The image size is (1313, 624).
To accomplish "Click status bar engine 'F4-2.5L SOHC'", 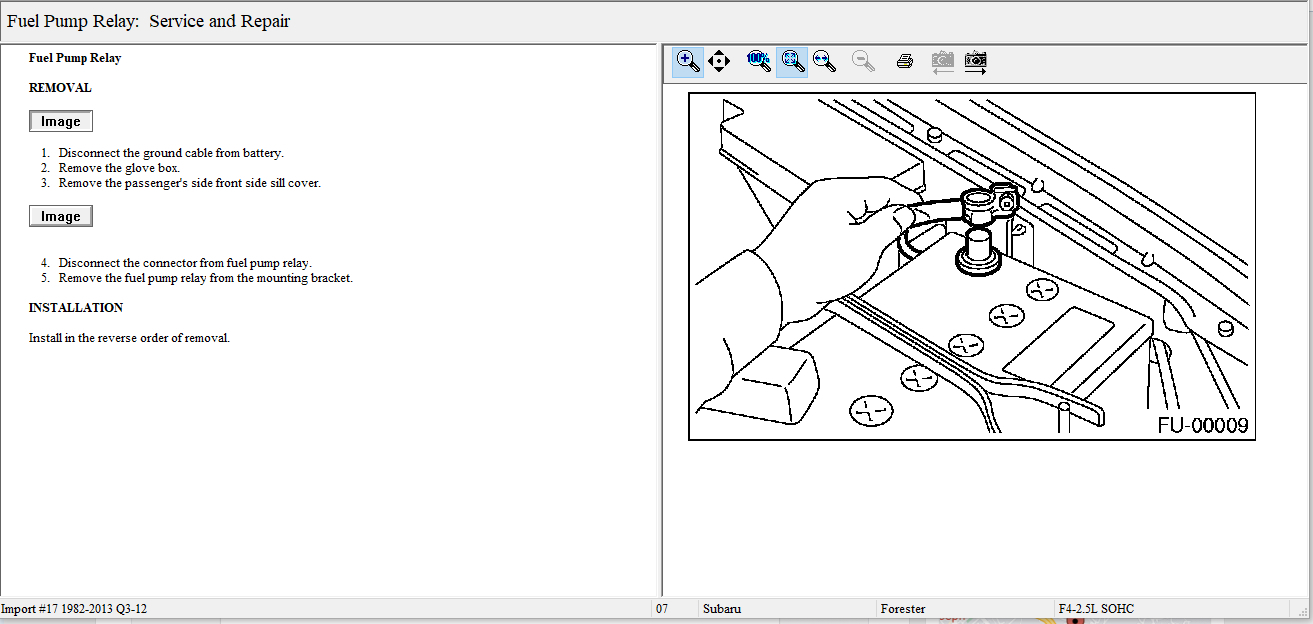I will [1096, 609].
